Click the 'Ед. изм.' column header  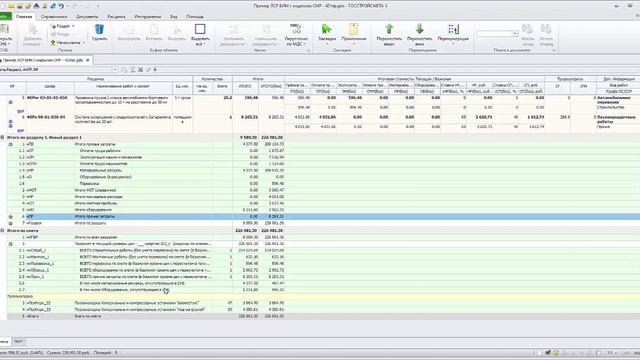182,87
